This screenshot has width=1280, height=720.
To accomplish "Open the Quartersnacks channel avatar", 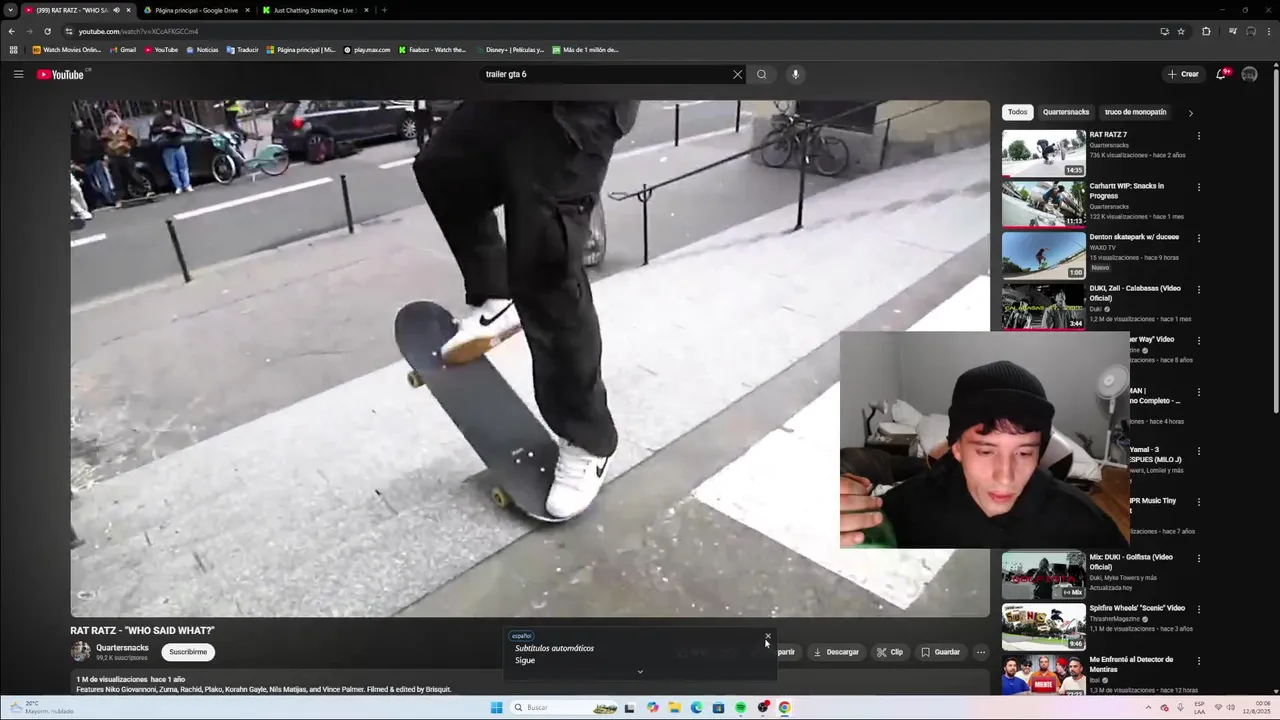I will [80, 652].
